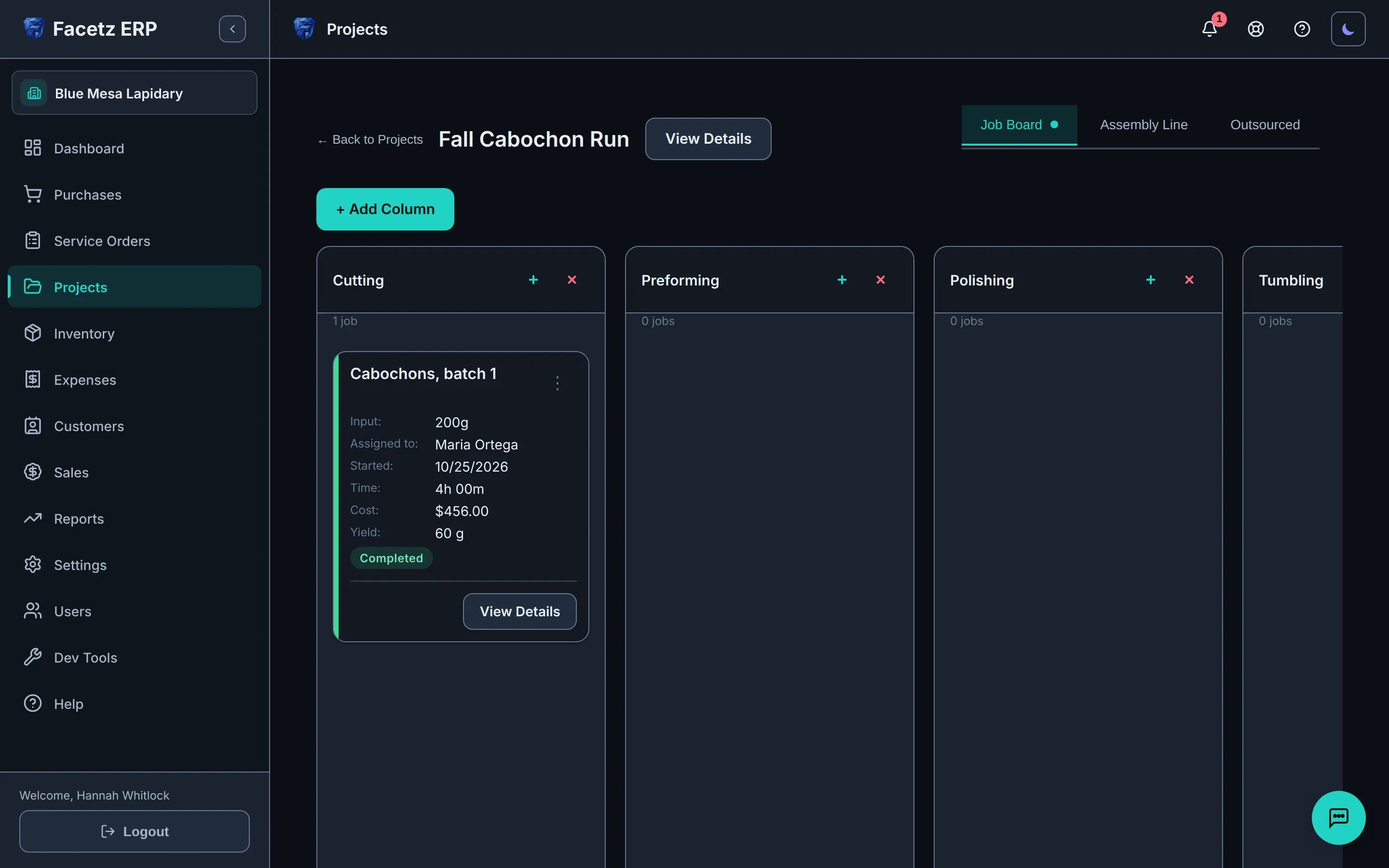Viewport: 1389px width, 868px height.
Task: Click the Cabochons, batch 1 card title
Action: [423, 374]
